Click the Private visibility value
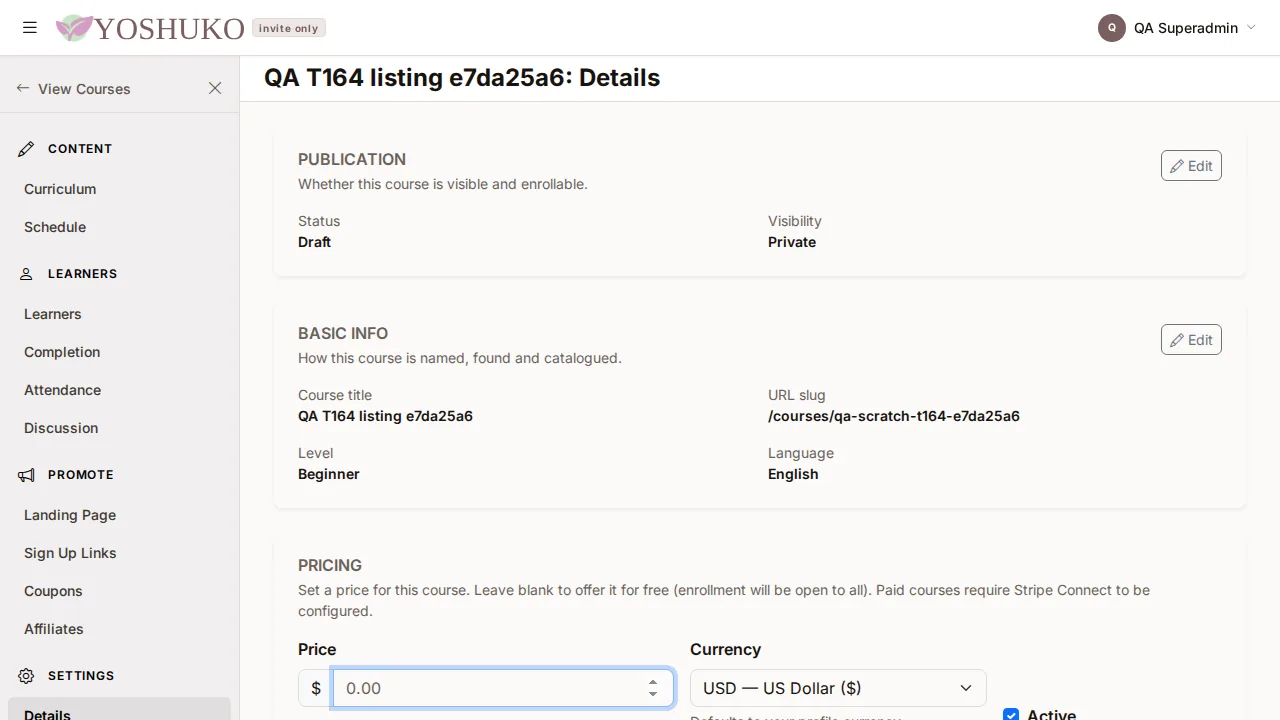The image size is (1280, 720). (792, 242)
